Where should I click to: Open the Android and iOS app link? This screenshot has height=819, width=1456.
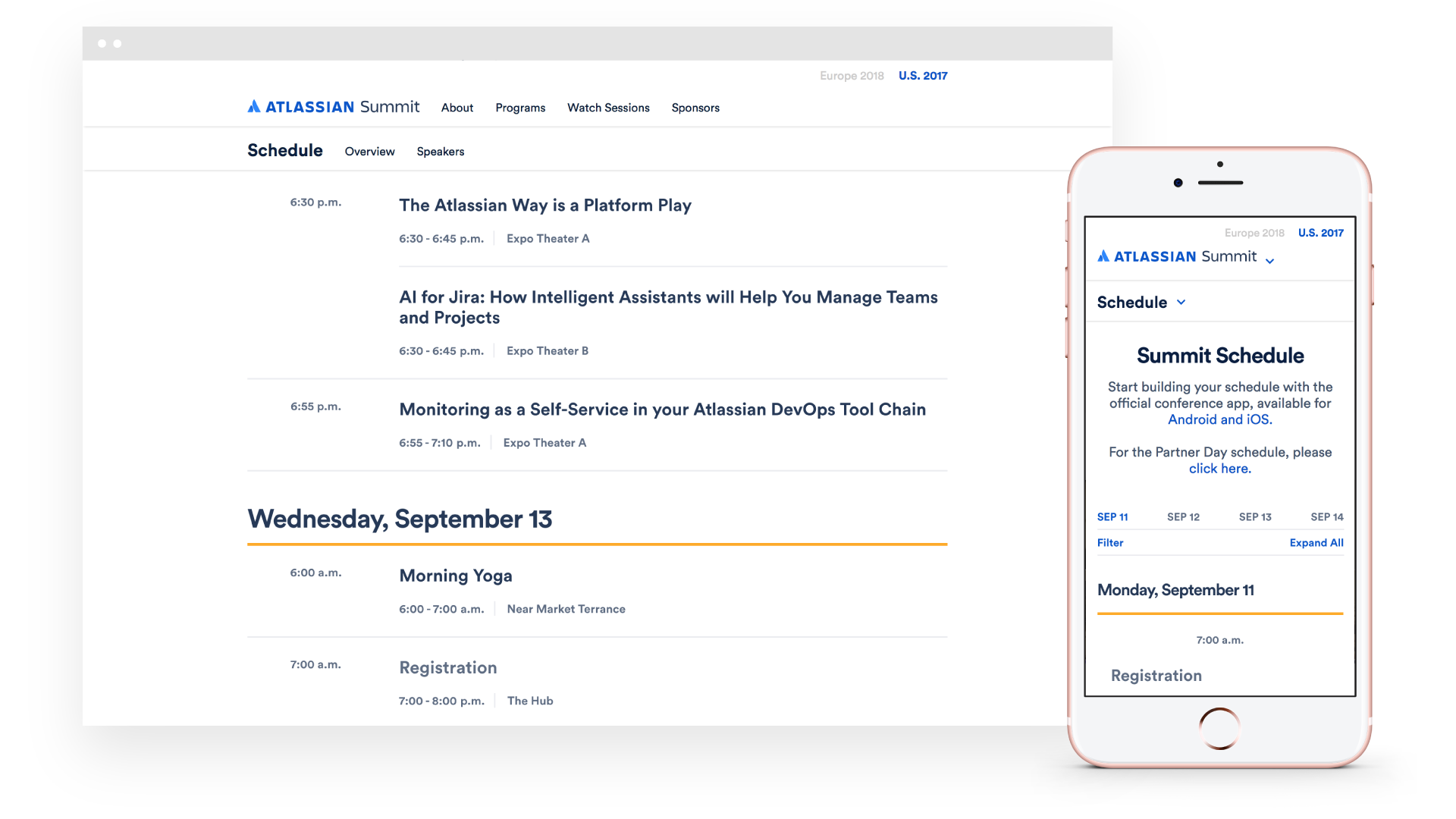pos(1219,419)
